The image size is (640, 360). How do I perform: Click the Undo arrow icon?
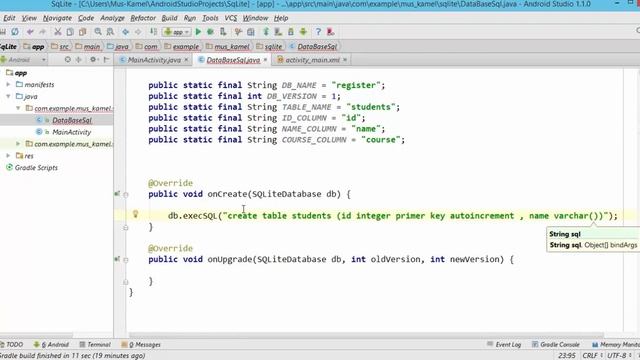(30, 32)
